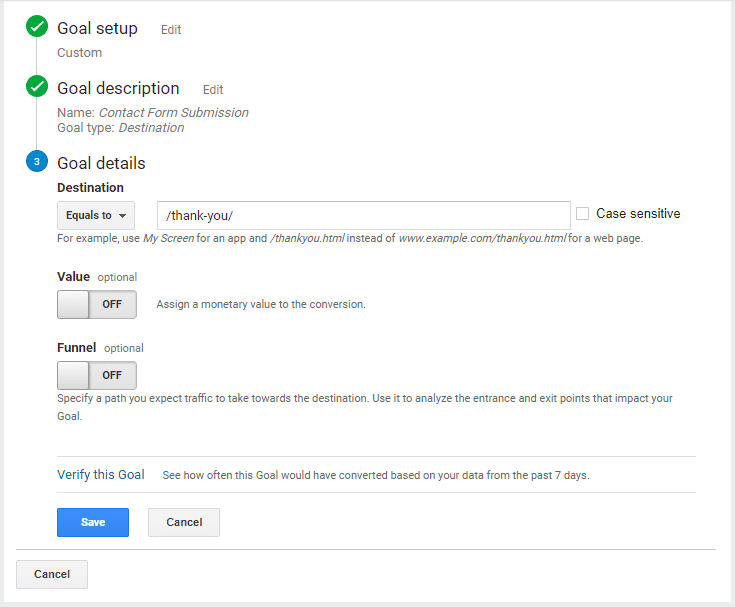Turn on the Value toggle switch
The width and height of the screenshot is (735, 607).
97,304
